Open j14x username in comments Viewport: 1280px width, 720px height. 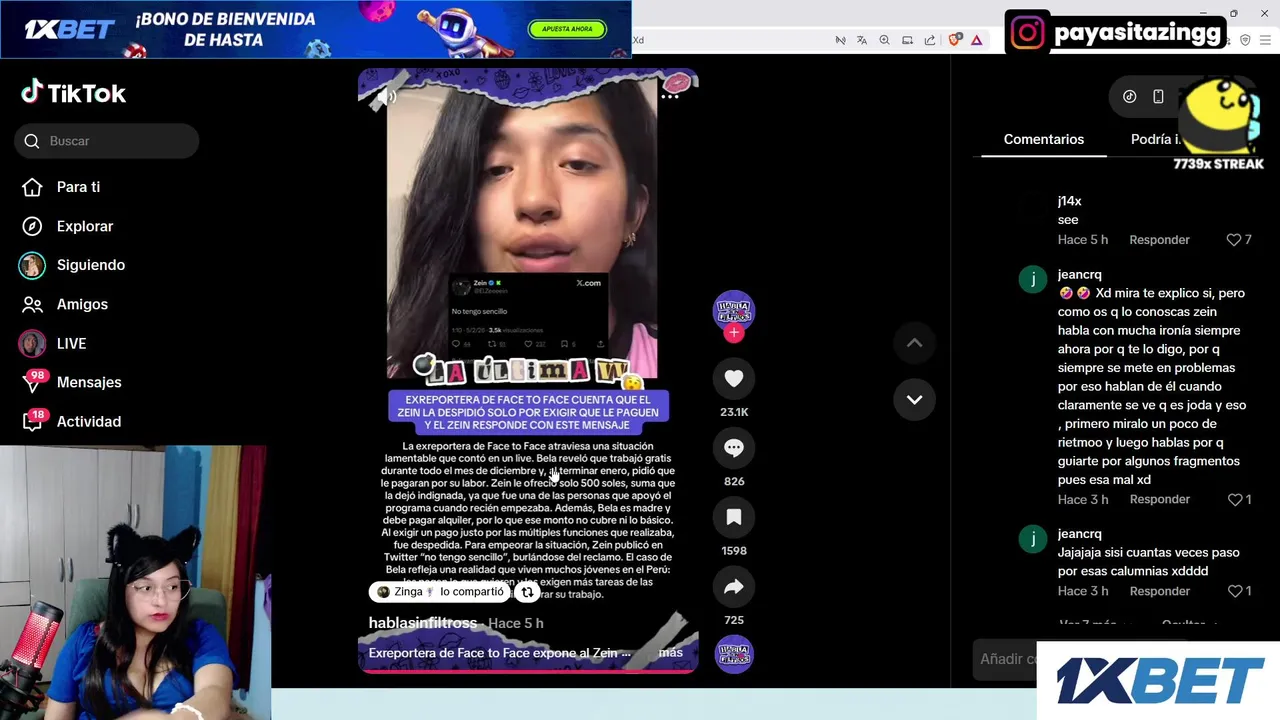tap(1069, 201)
